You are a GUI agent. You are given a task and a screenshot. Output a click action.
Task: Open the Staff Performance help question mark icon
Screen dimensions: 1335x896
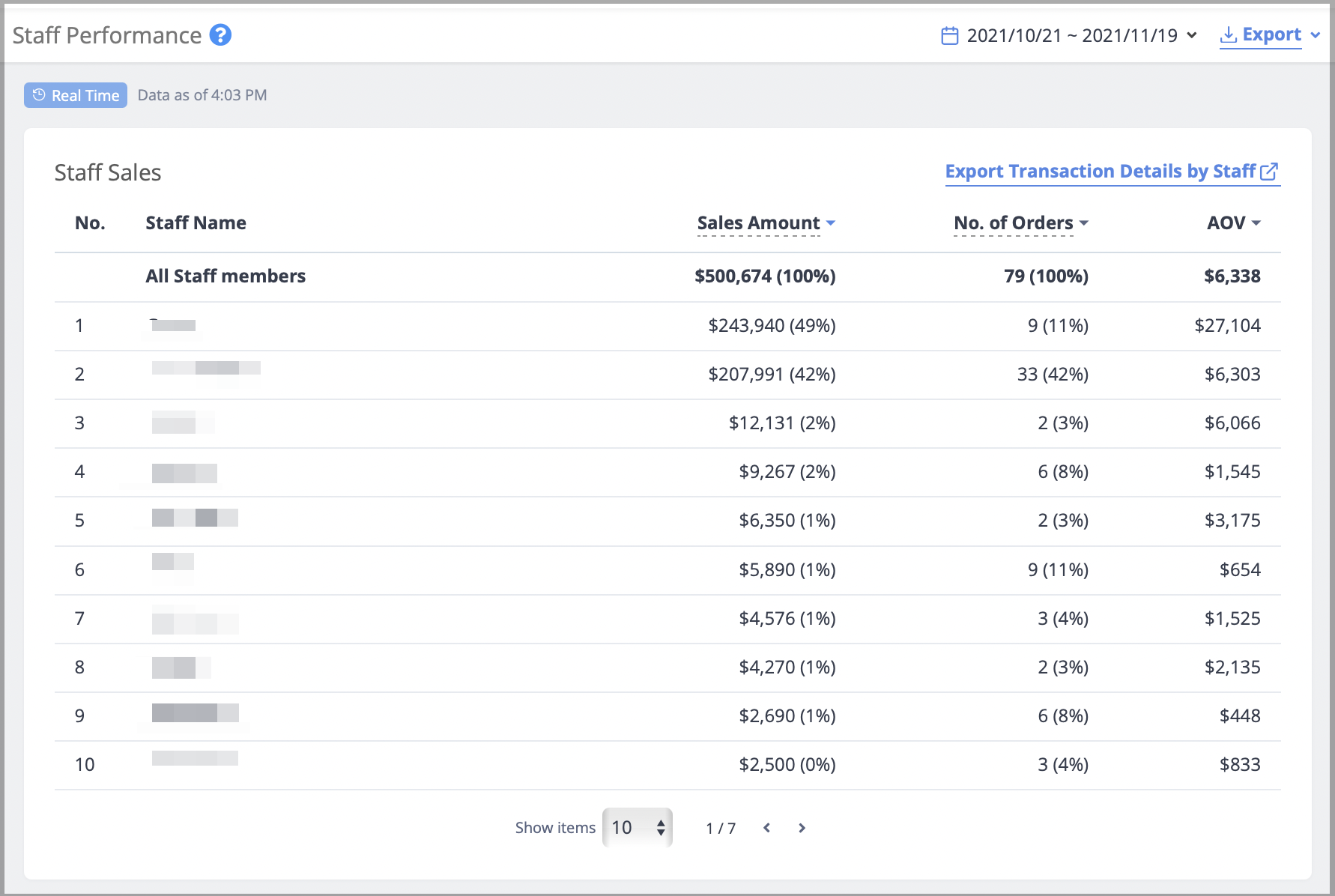point(220,34)
